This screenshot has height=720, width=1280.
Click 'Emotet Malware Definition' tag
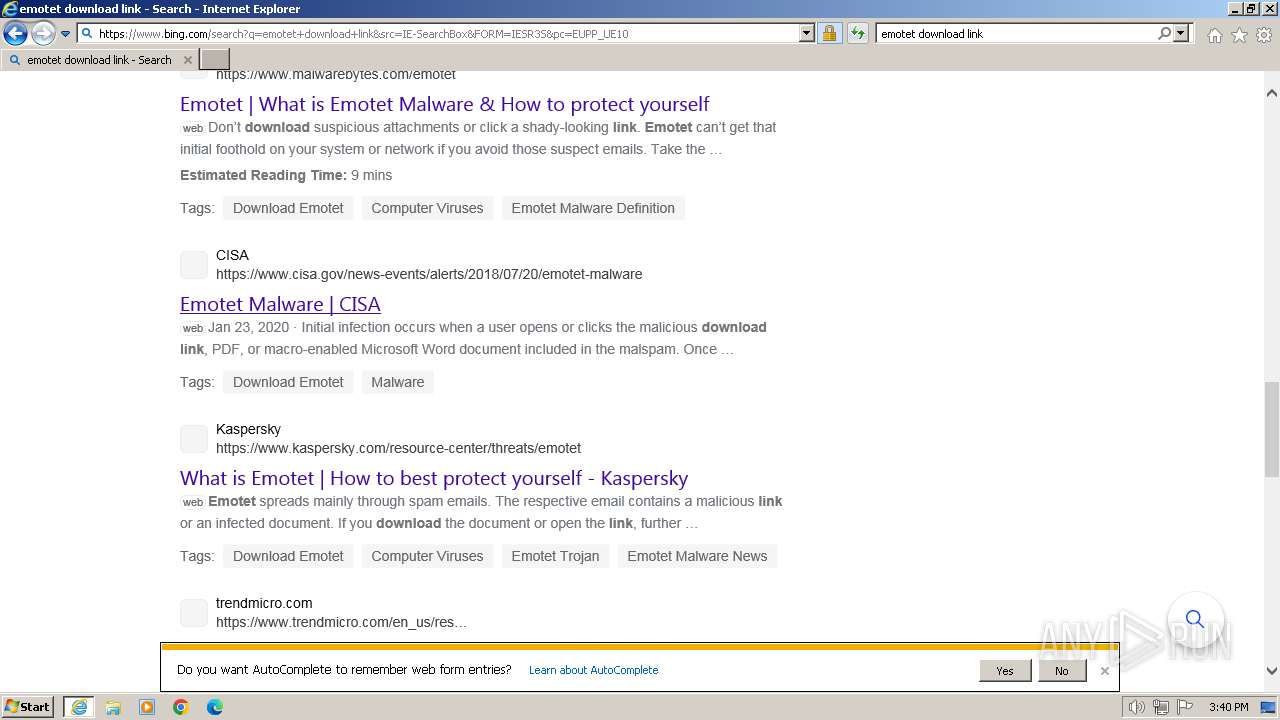[x=593, y=208]
